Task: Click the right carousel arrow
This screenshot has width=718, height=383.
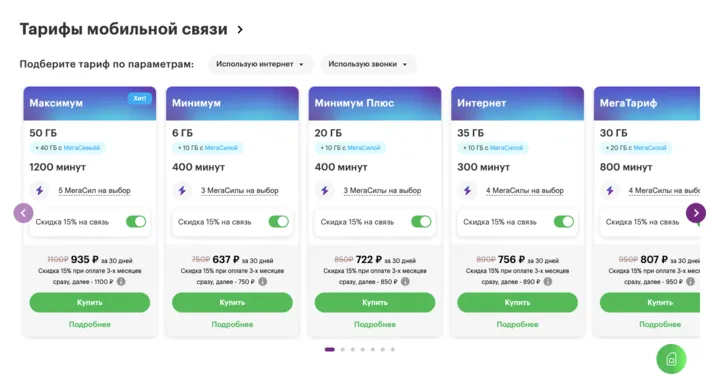Action: (696, 213)
